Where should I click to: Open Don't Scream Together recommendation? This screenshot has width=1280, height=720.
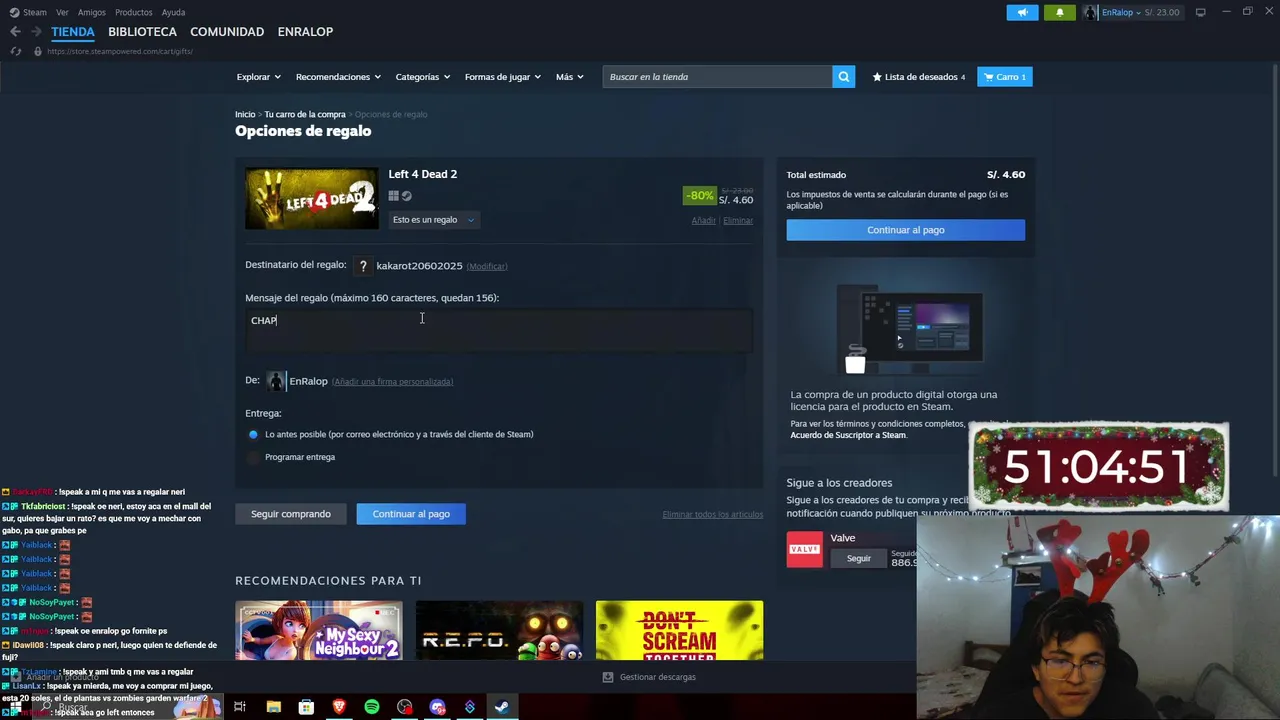(679, 630)
